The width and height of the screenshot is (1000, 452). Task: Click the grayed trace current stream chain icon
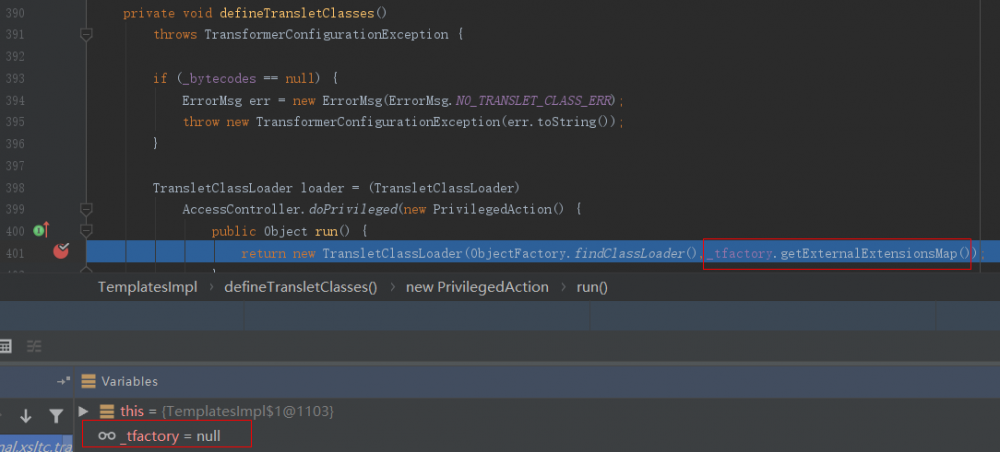[34, 346]
